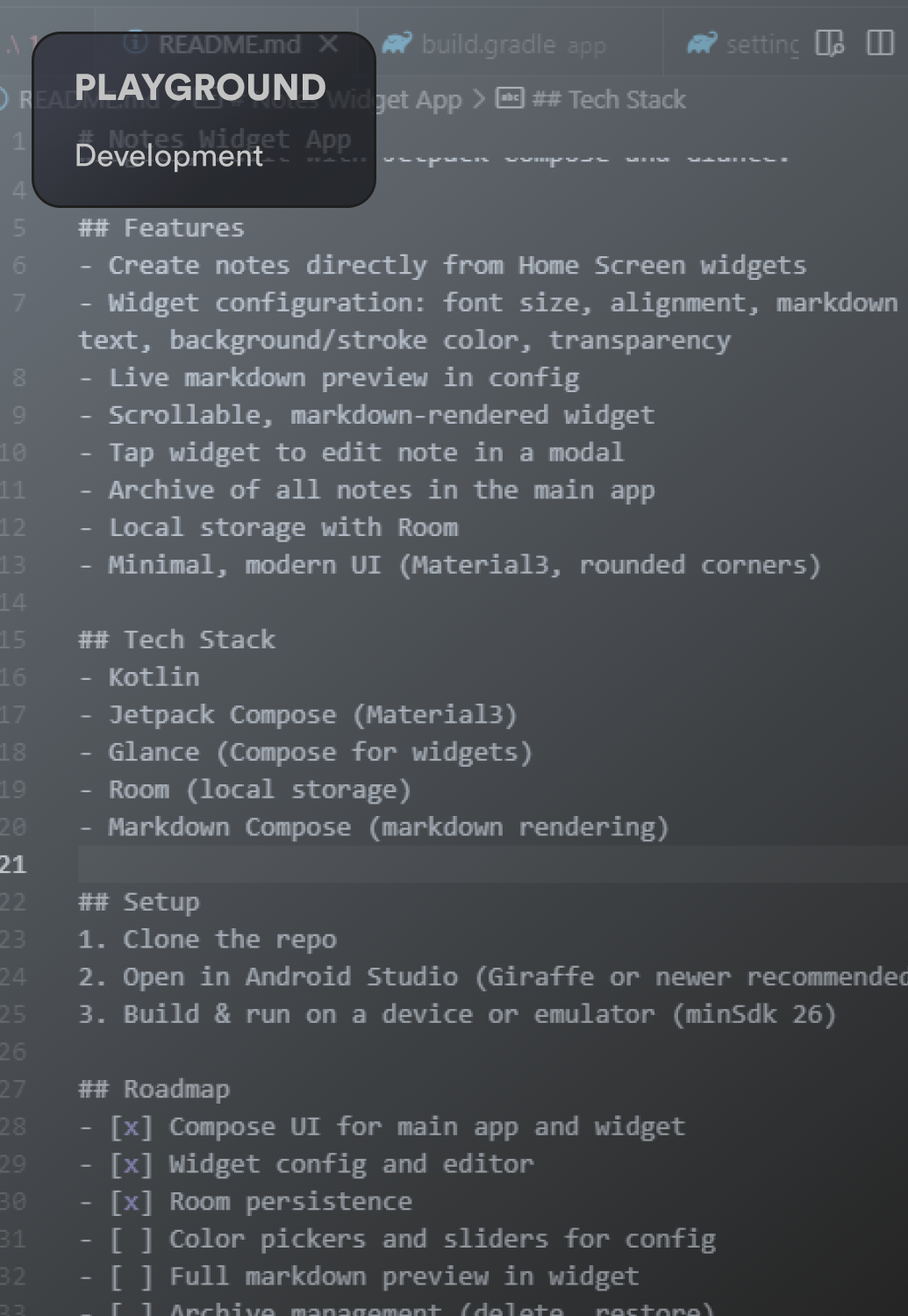The width and height of the screenshot is (908, 1316).
Task: Place cursor on the ## Setup heading
Action: pos(139,902)
